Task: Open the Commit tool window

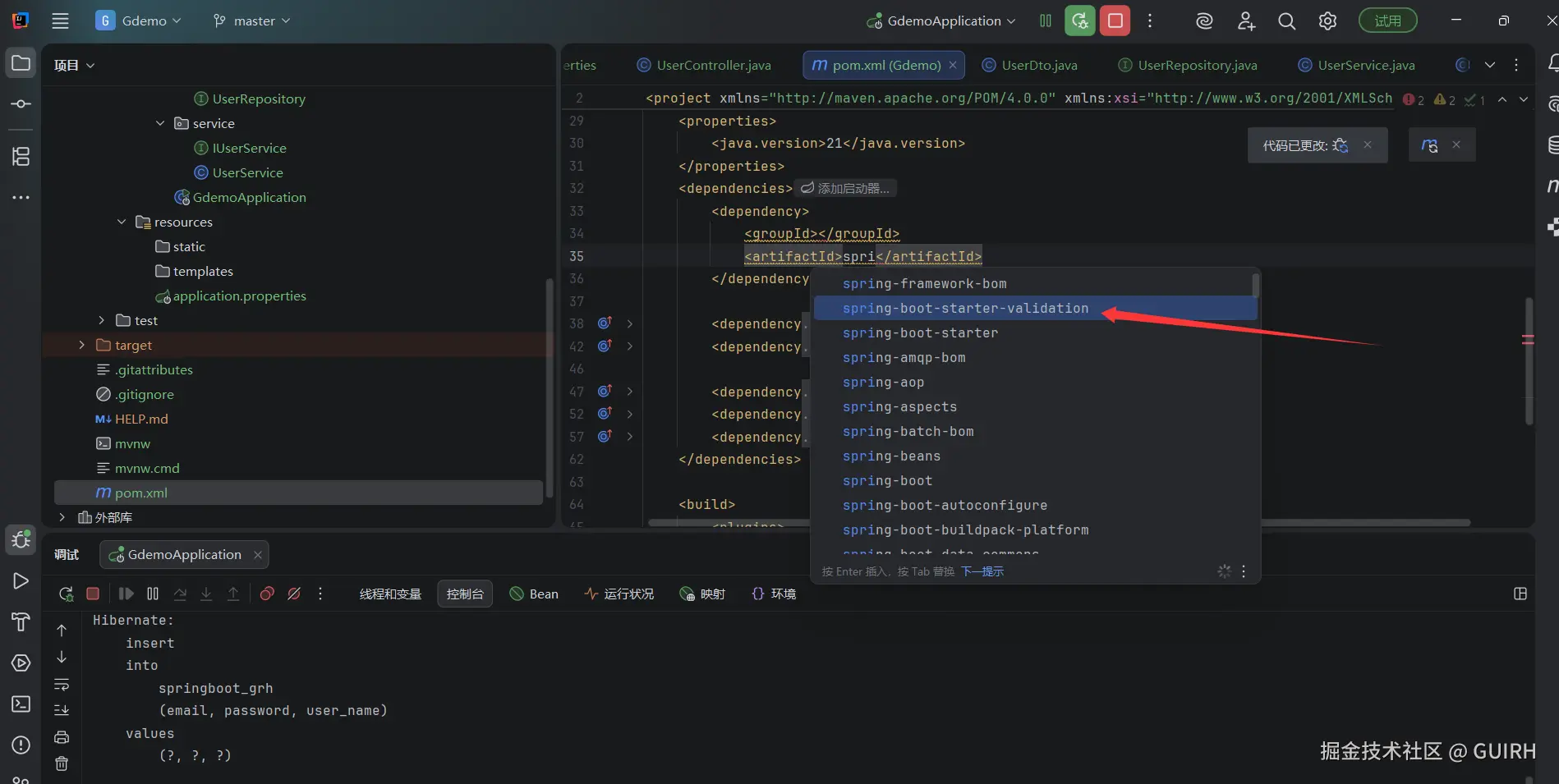Action: pos(21,104)
